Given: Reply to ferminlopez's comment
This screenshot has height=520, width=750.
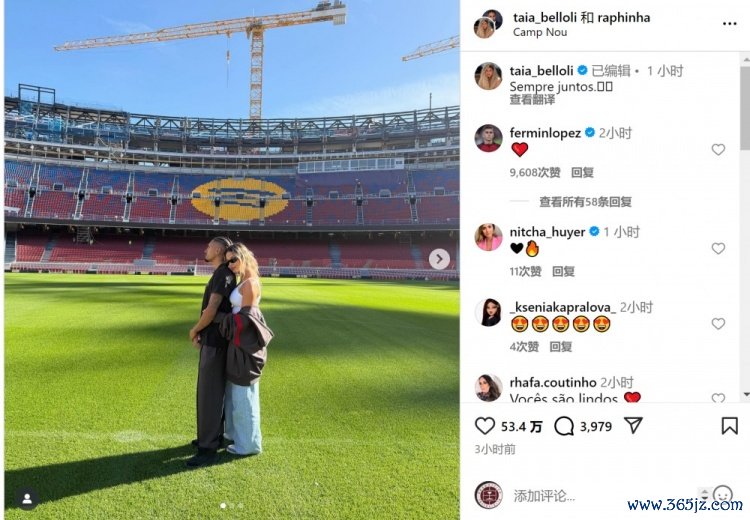Looking at the screenshot, I should point(582,172).
